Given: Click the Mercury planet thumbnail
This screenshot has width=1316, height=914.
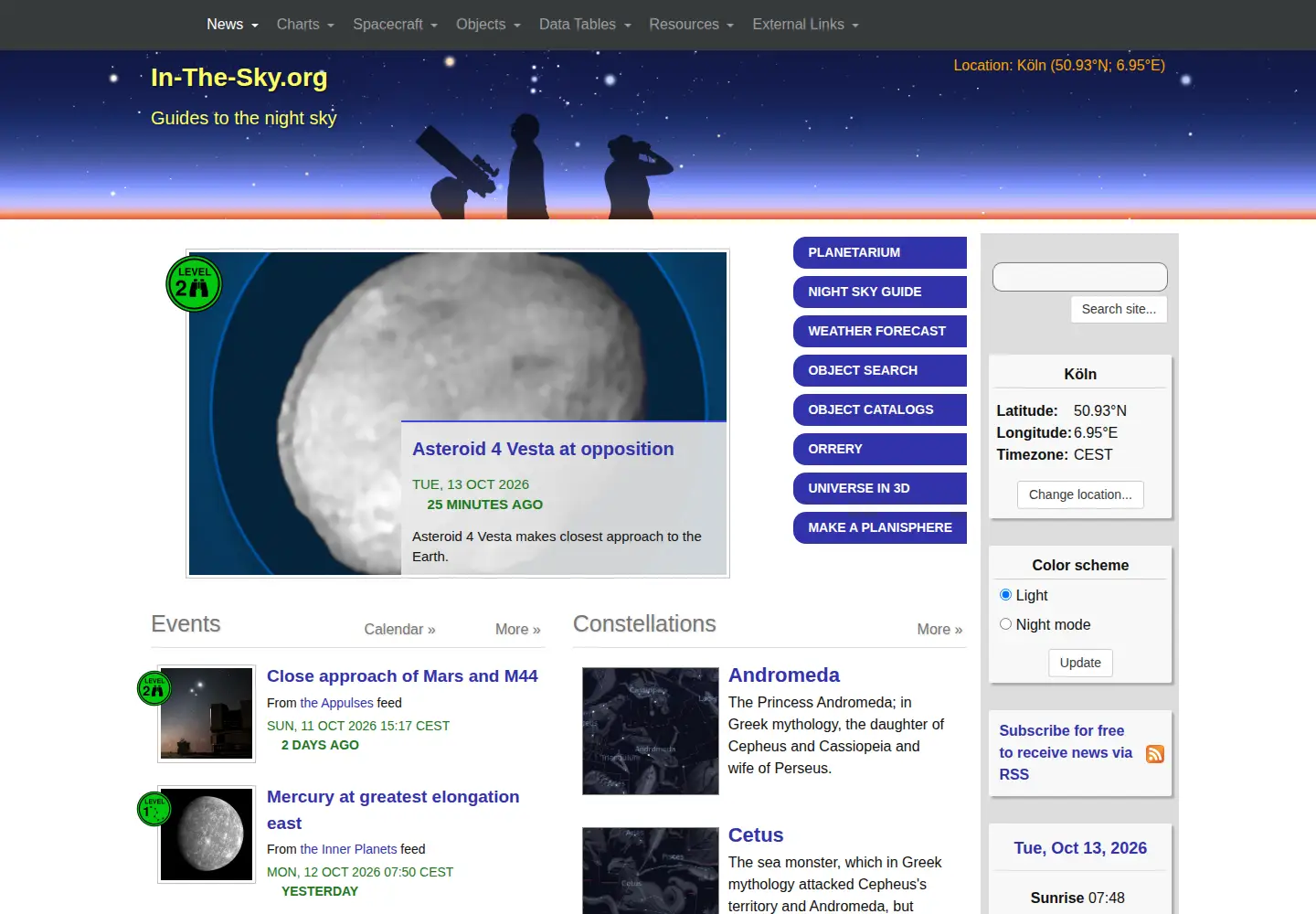Looking at the screenshot, I should [207, 835].
